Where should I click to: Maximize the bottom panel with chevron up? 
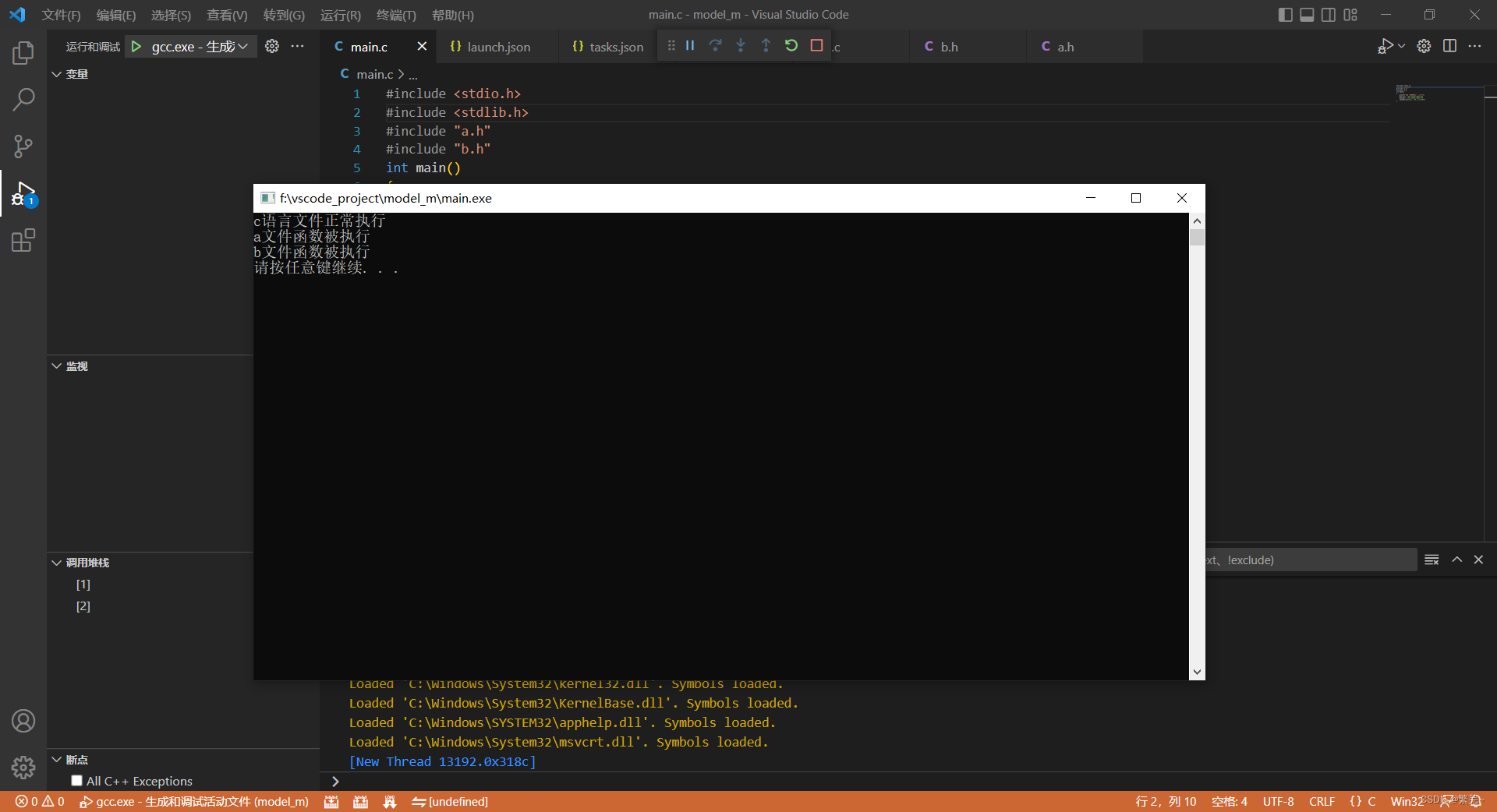pos(1456,560)
